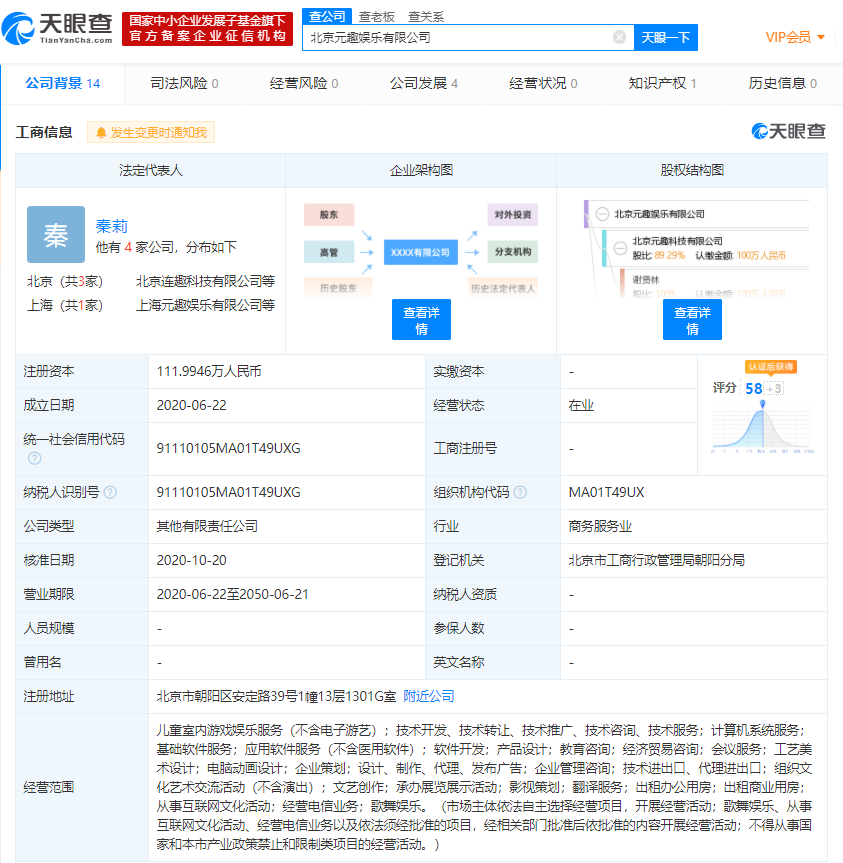Click 北京（共3家） location entry
Screen dimensions: 843x863
pyautogui.click(x=65, y=281)
